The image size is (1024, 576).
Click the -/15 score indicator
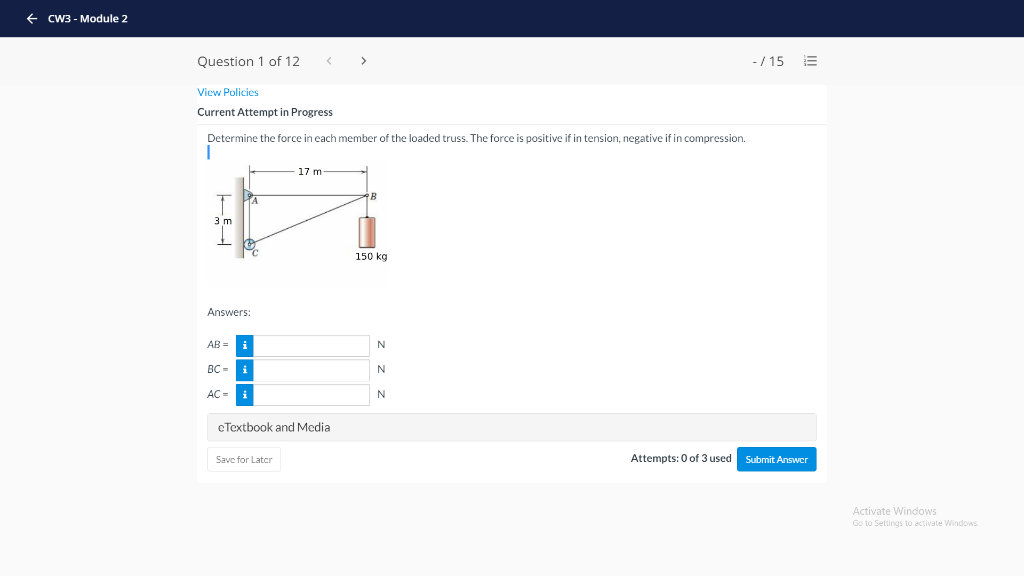click(766, 60)
